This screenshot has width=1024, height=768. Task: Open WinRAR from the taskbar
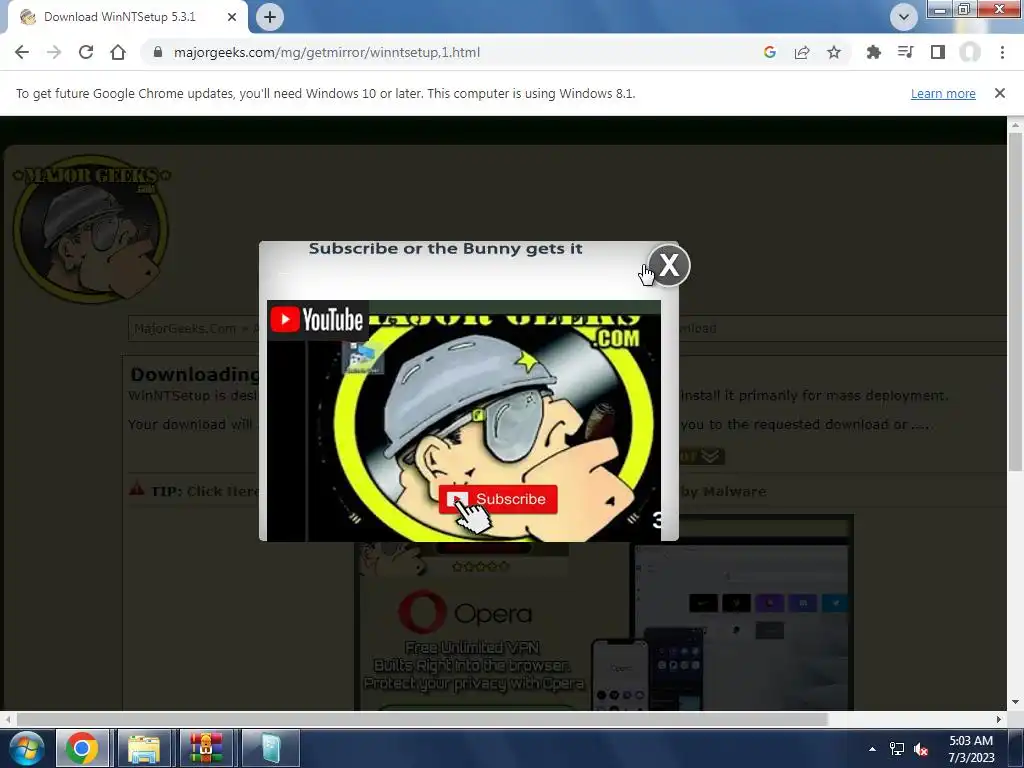(x=206, y=748)
